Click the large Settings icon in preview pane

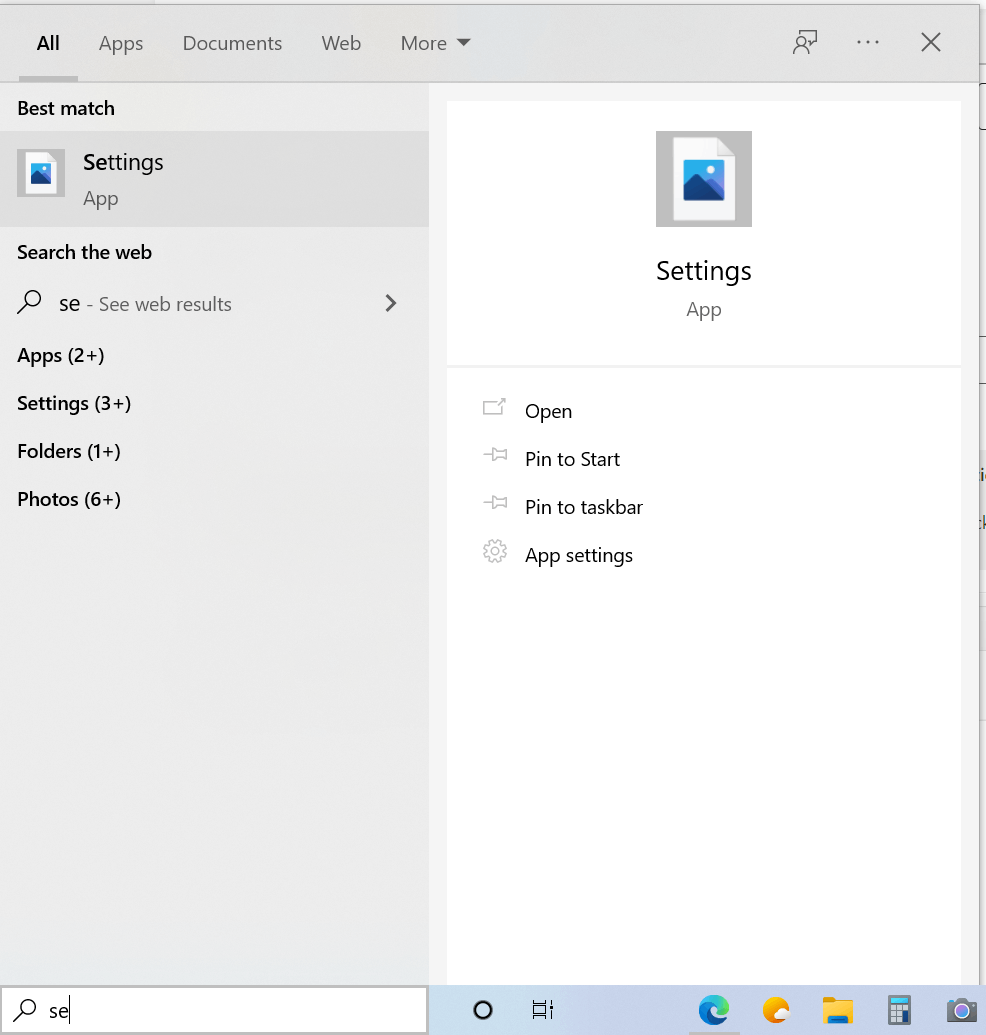tap(704, 179)
